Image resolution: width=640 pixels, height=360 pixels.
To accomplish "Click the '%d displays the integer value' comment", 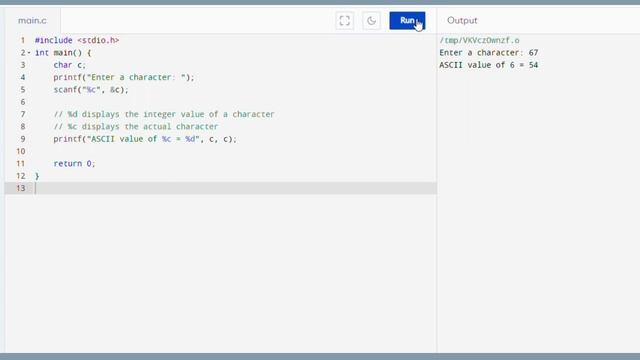I will click(x=164, y=114).
